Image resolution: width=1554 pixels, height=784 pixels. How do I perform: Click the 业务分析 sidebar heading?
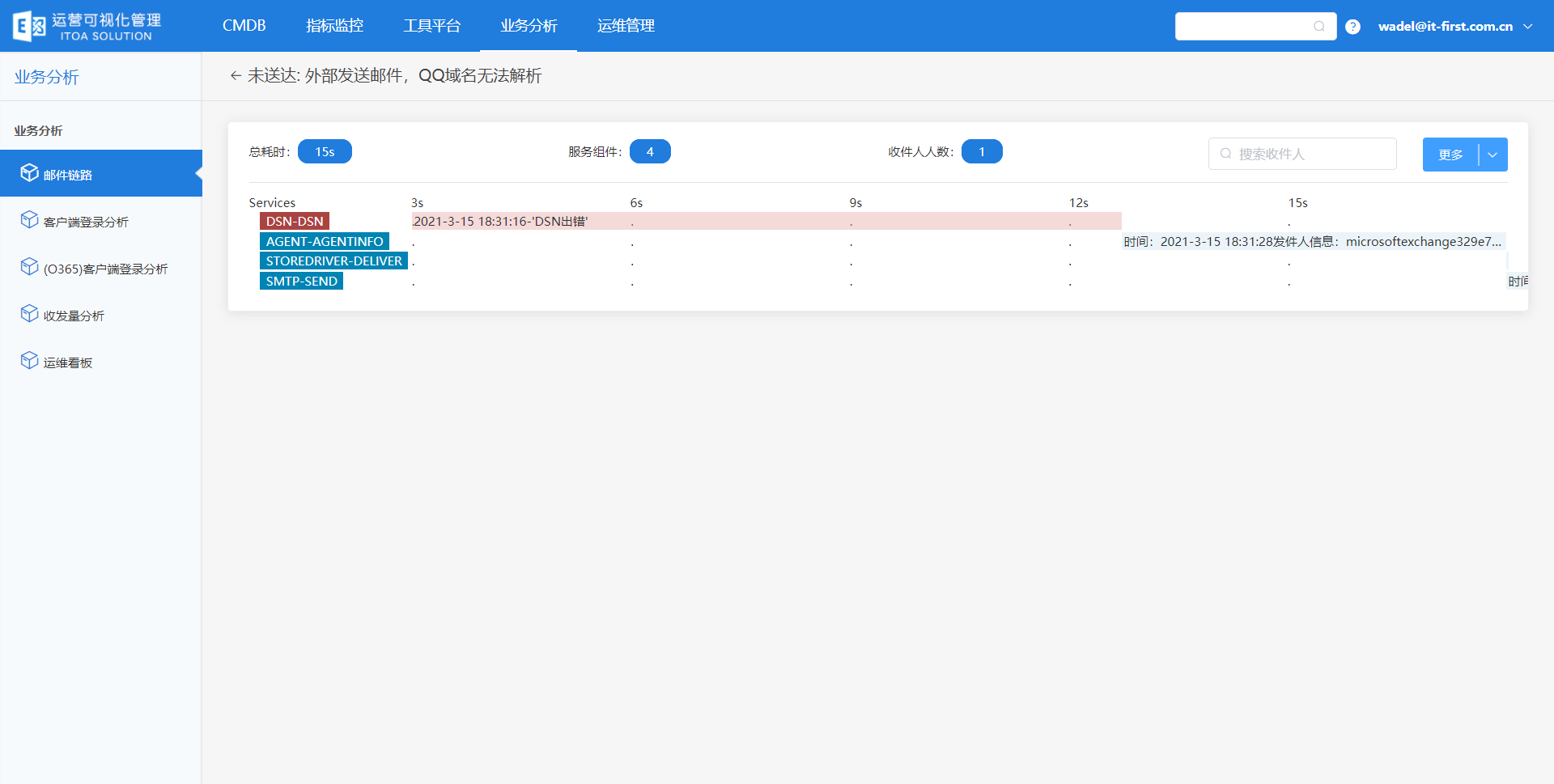[x=38, y=130]
